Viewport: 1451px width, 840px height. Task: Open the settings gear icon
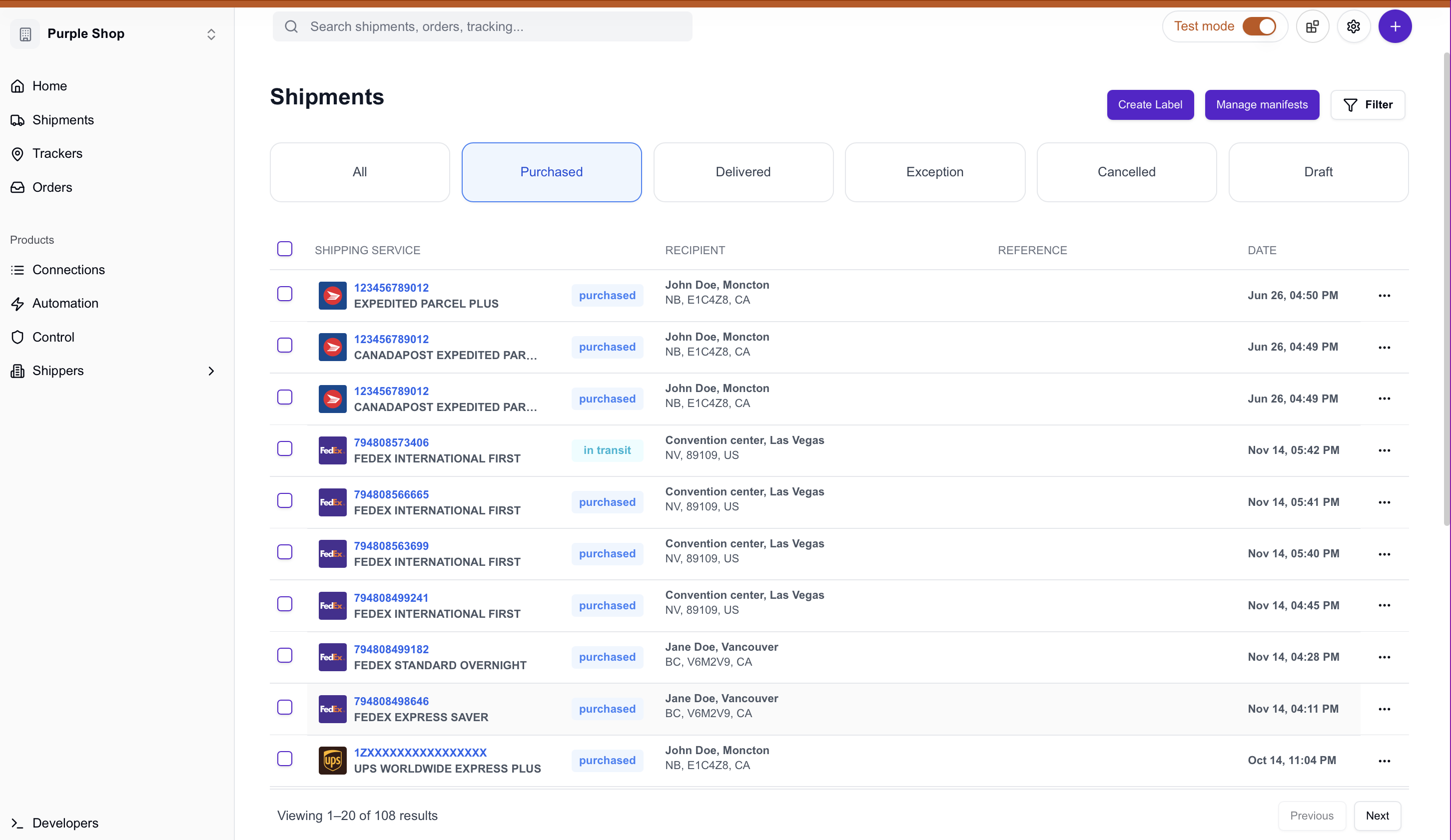1353,26
